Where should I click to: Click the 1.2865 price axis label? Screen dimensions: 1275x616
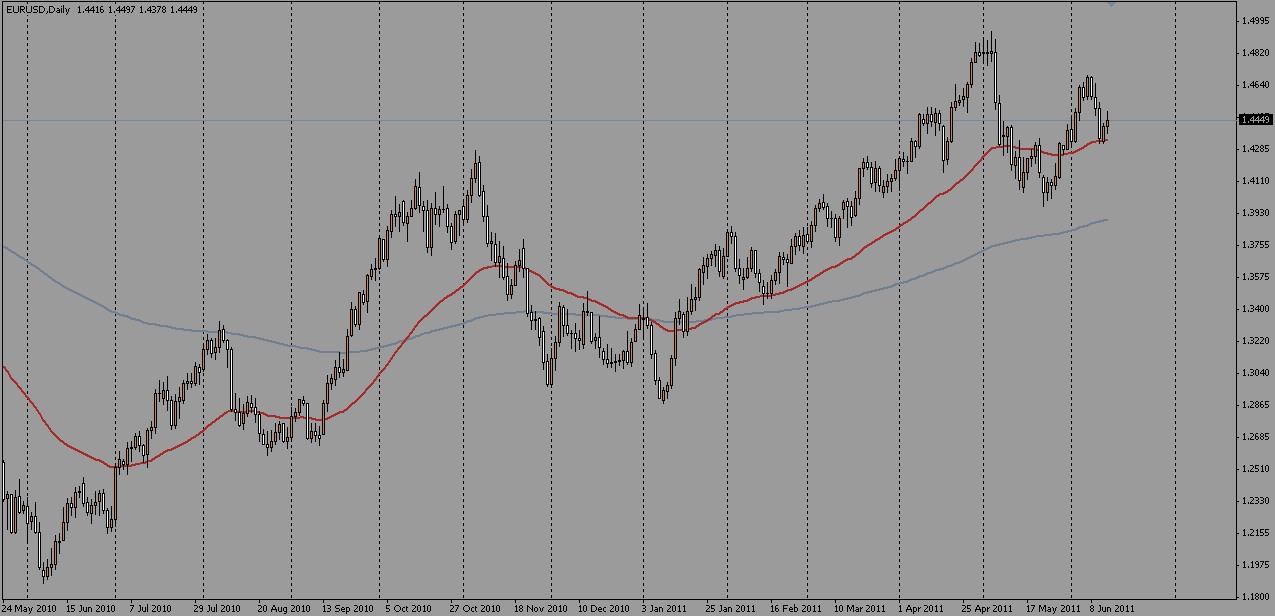point(1256,405)
